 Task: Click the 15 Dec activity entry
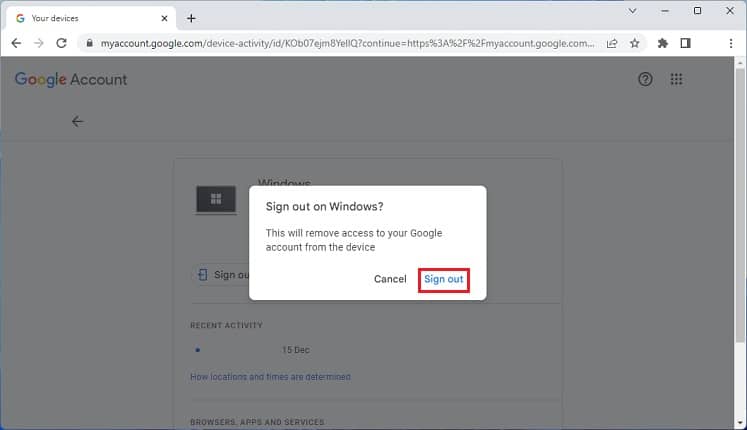pyautogui.click(x=296, y=350)
